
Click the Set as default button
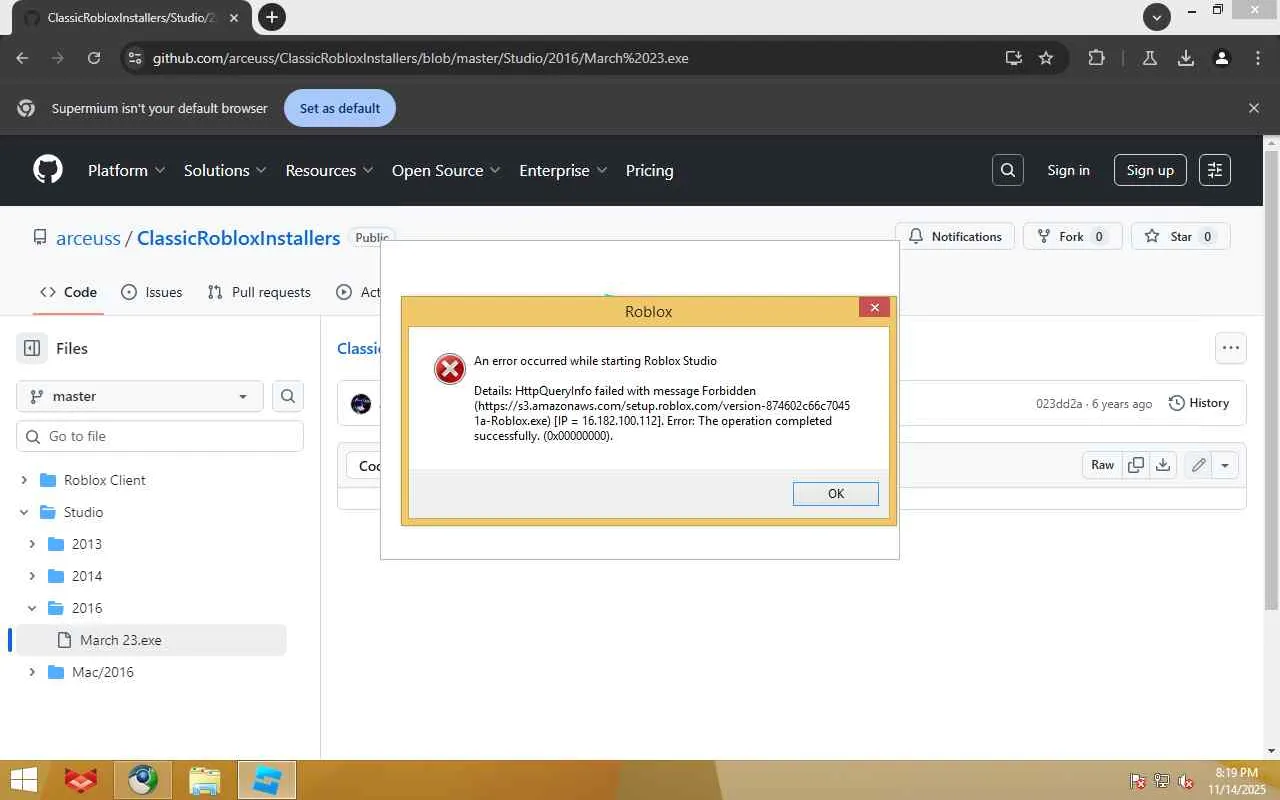[x=340, y=108]
